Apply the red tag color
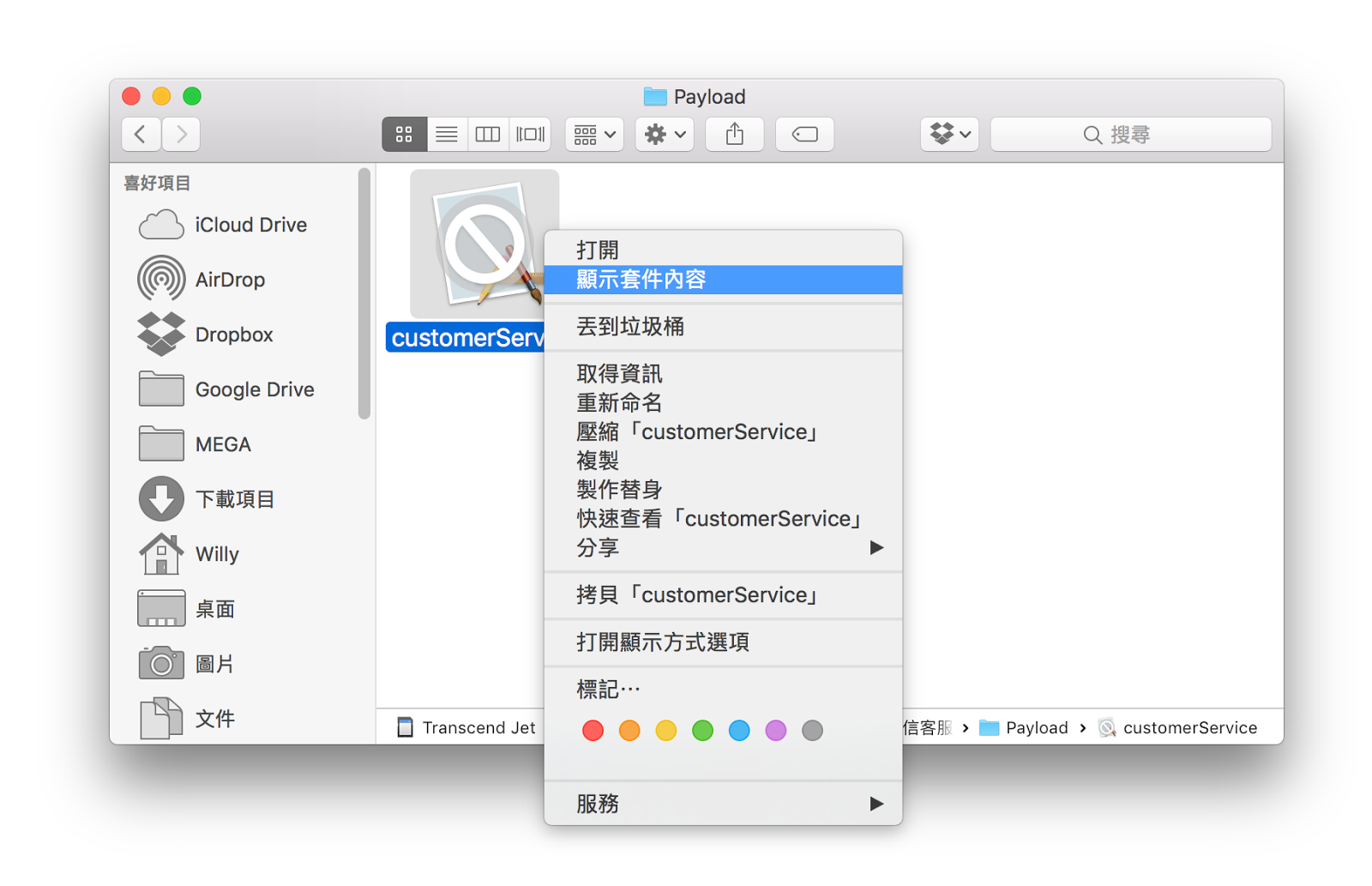 click(x=593, y=730)
